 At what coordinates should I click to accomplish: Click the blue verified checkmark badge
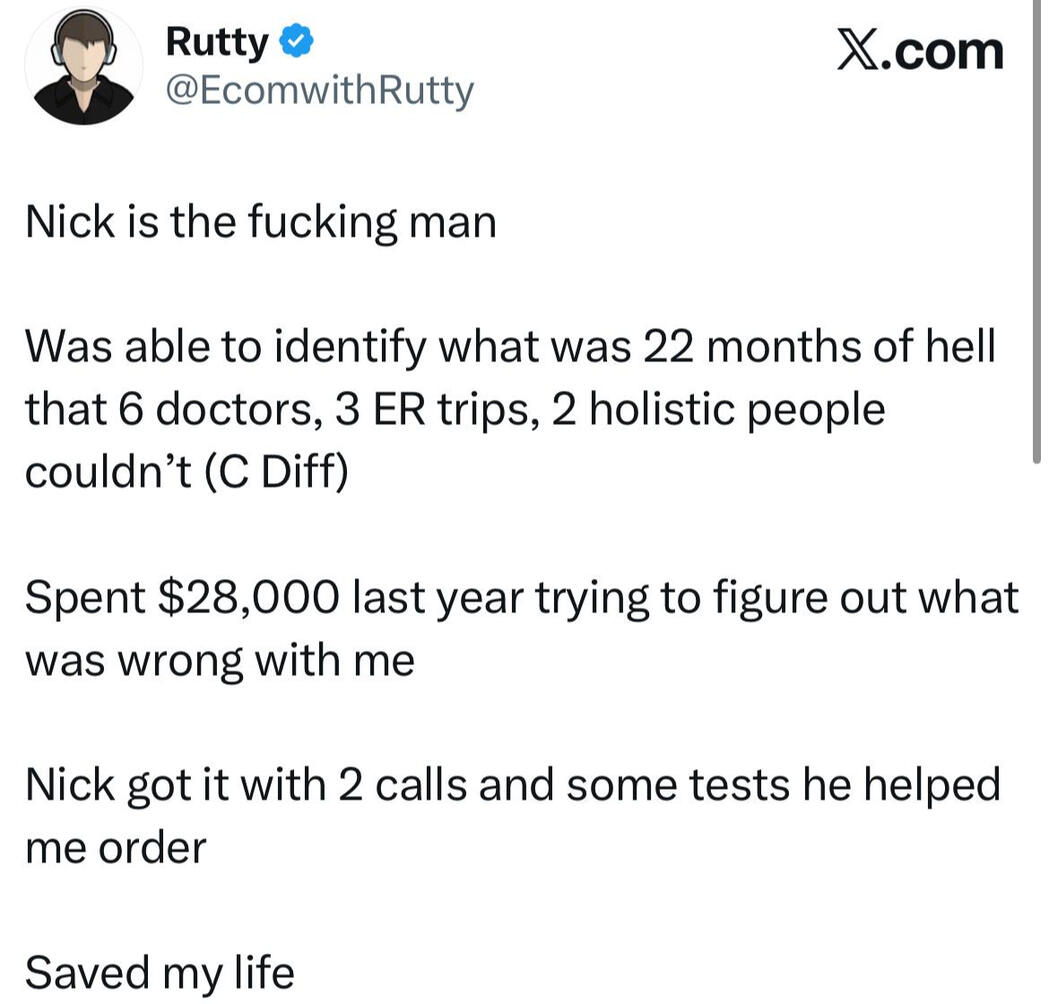297,42
